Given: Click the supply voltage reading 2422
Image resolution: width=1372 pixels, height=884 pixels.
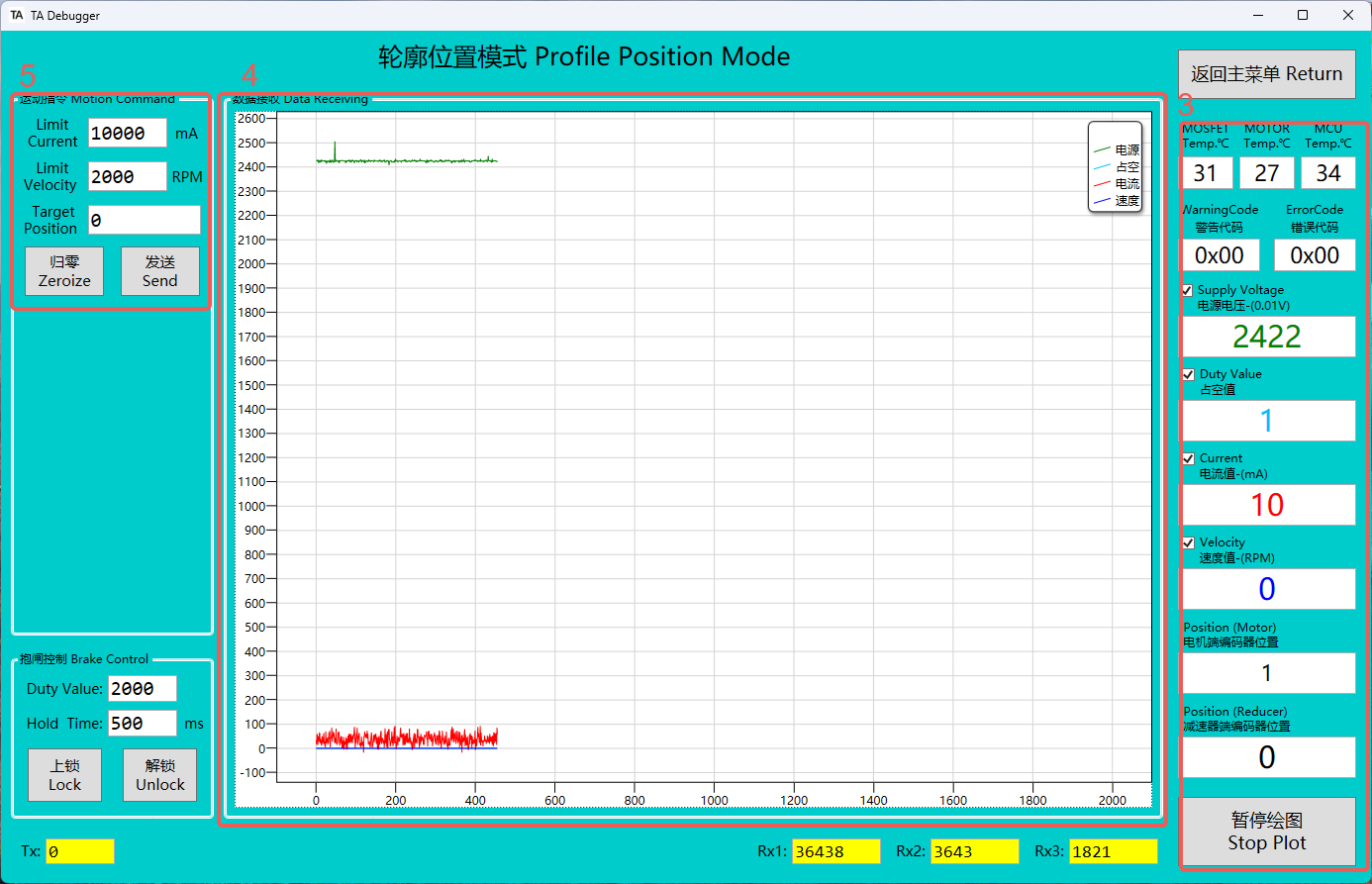Looking at the screenshot, I should click(1267, 337).
